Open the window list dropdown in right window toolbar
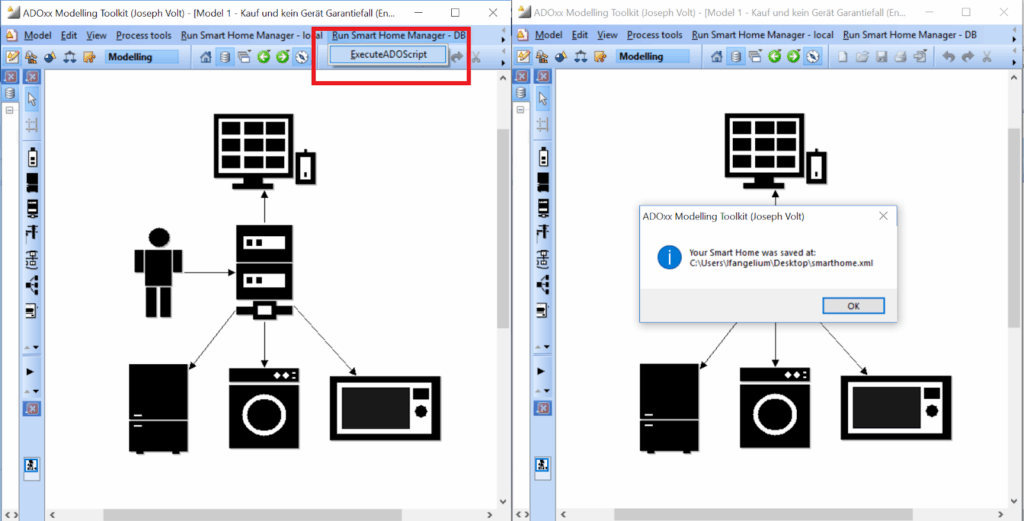Viewport: 1024px width, 521px height. [x=756, y=57]
